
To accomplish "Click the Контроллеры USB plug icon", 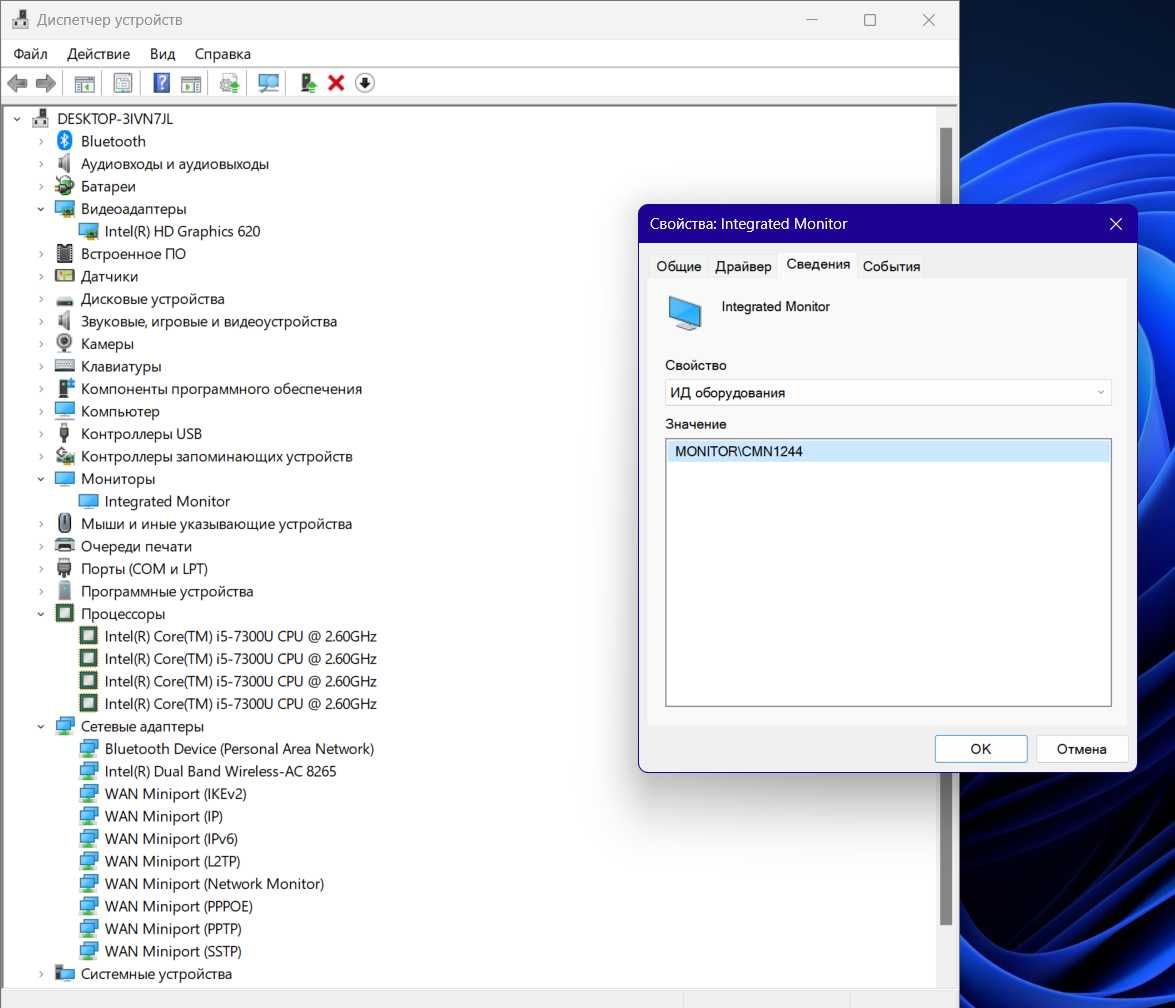I will 65,433.
